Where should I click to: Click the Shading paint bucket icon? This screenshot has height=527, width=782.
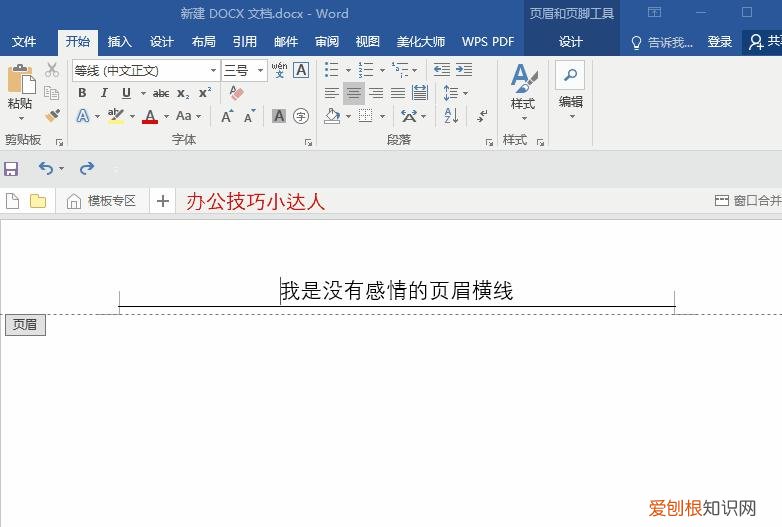point(332,116)
